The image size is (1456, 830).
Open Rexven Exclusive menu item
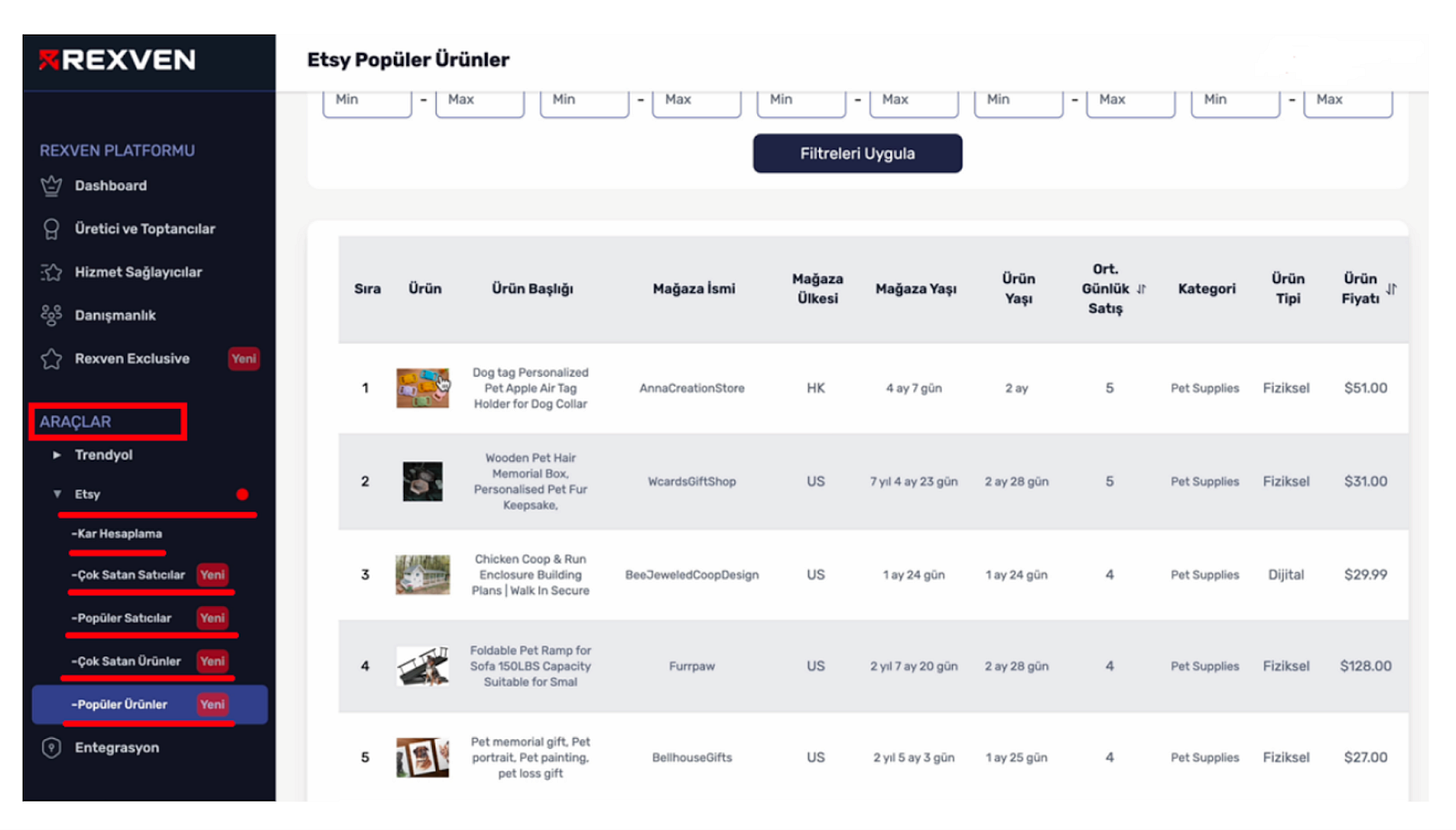132,358
